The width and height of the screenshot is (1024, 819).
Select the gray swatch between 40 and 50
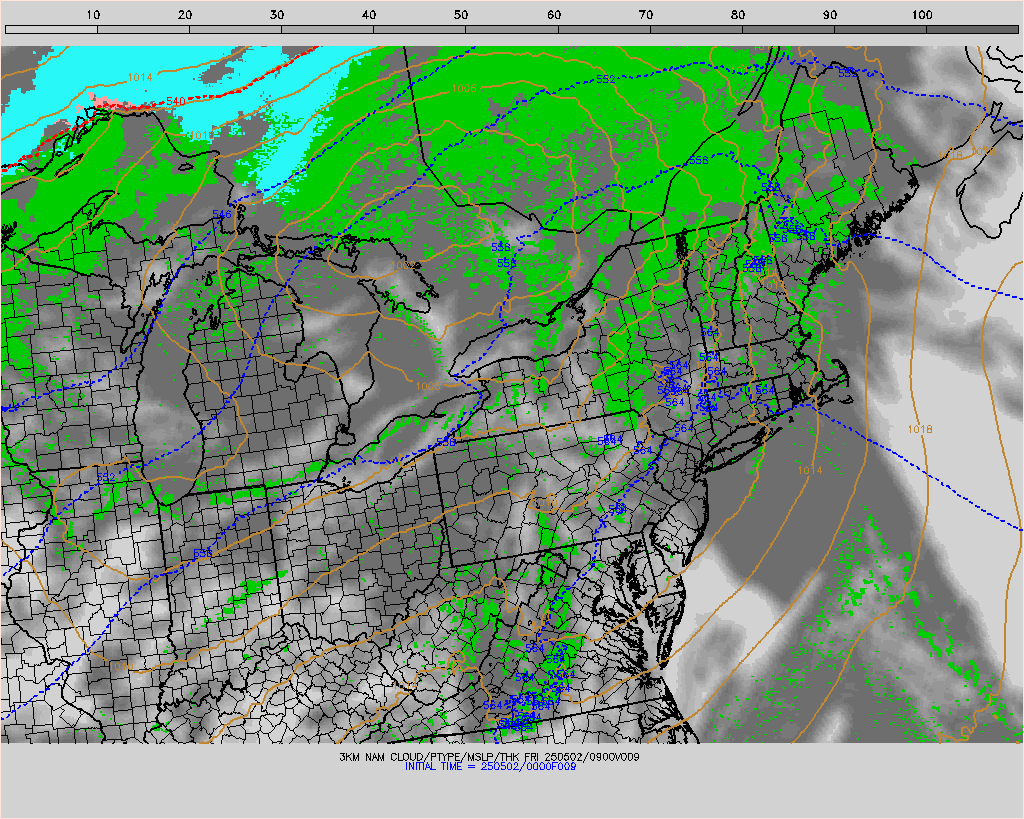click(419, 29)
